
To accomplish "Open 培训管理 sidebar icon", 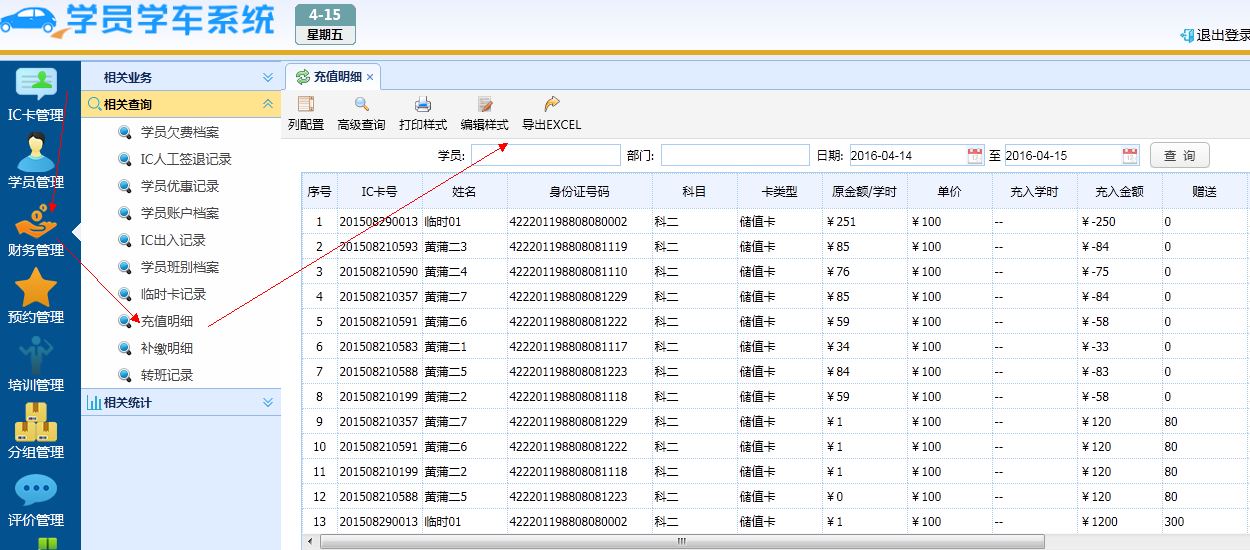I will (36, 354).
